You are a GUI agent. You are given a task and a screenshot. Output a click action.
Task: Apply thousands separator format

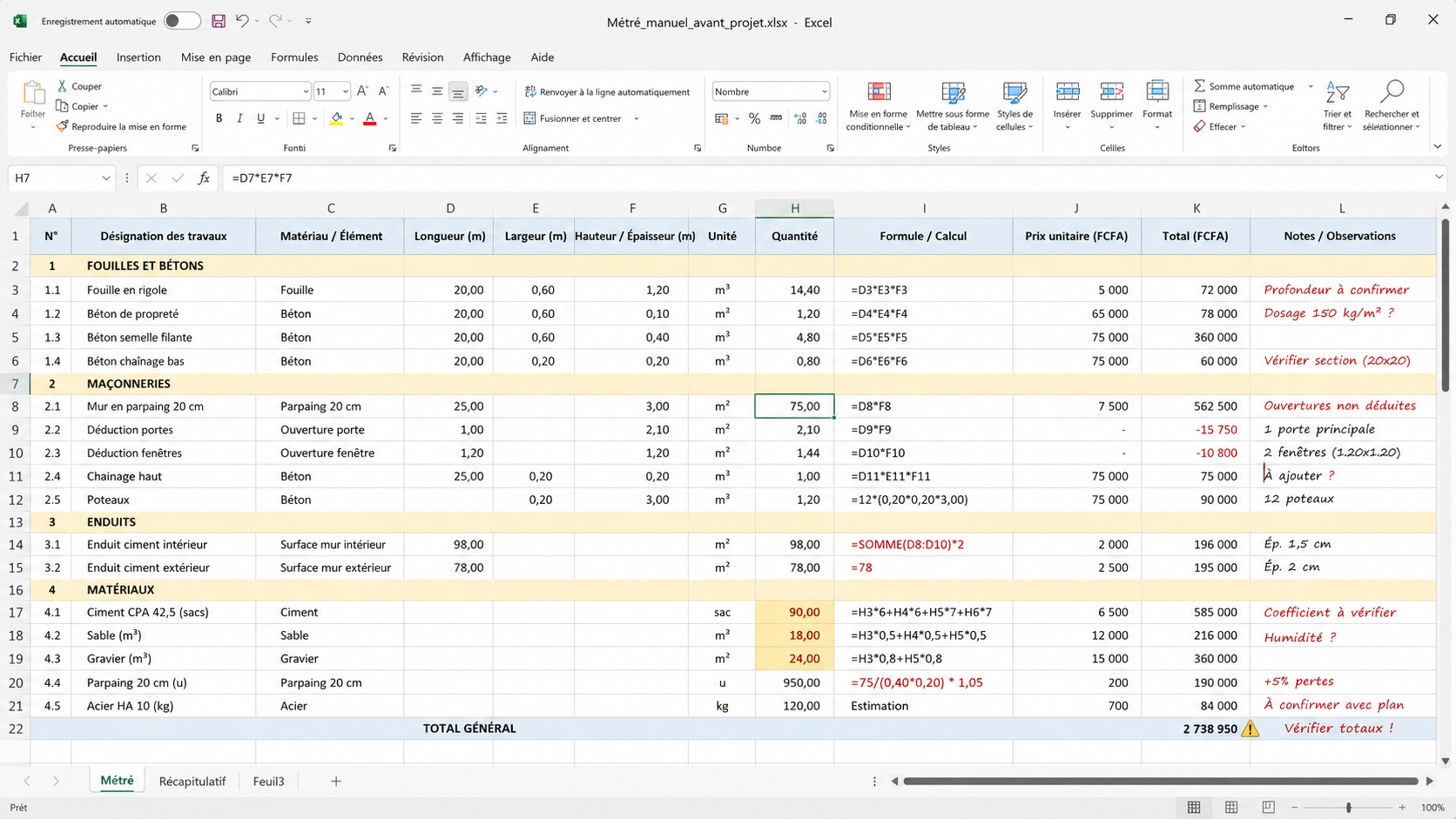coord(776,118)
